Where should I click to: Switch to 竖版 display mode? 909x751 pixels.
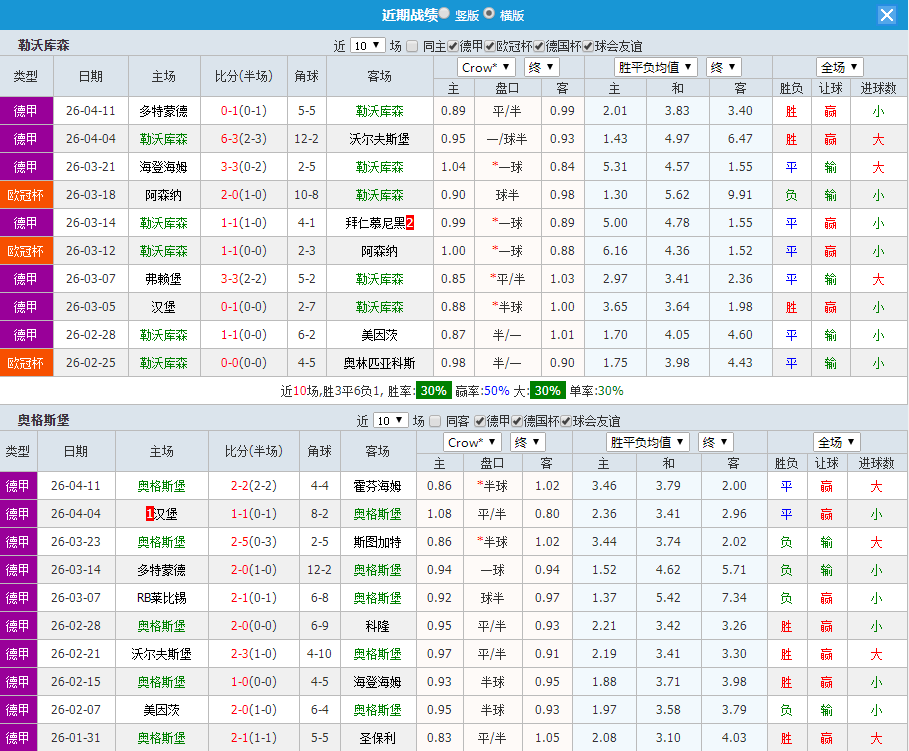pos(444,15)
